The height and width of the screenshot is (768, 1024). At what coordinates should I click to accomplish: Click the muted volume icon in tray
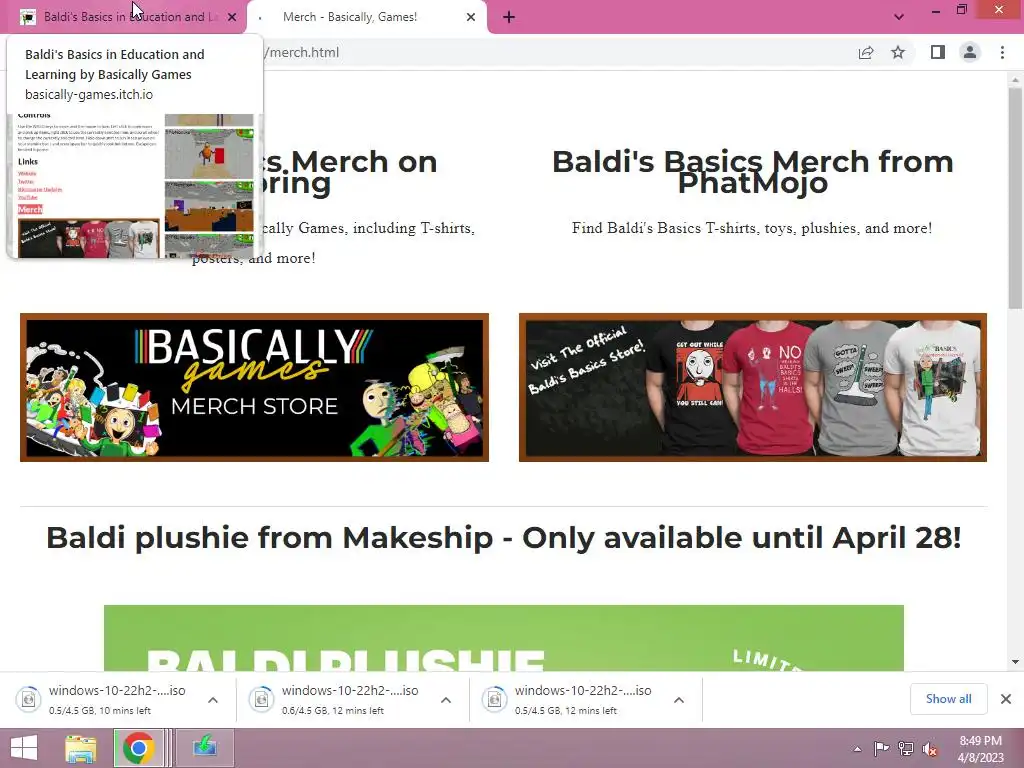click(x=930, y=749)
